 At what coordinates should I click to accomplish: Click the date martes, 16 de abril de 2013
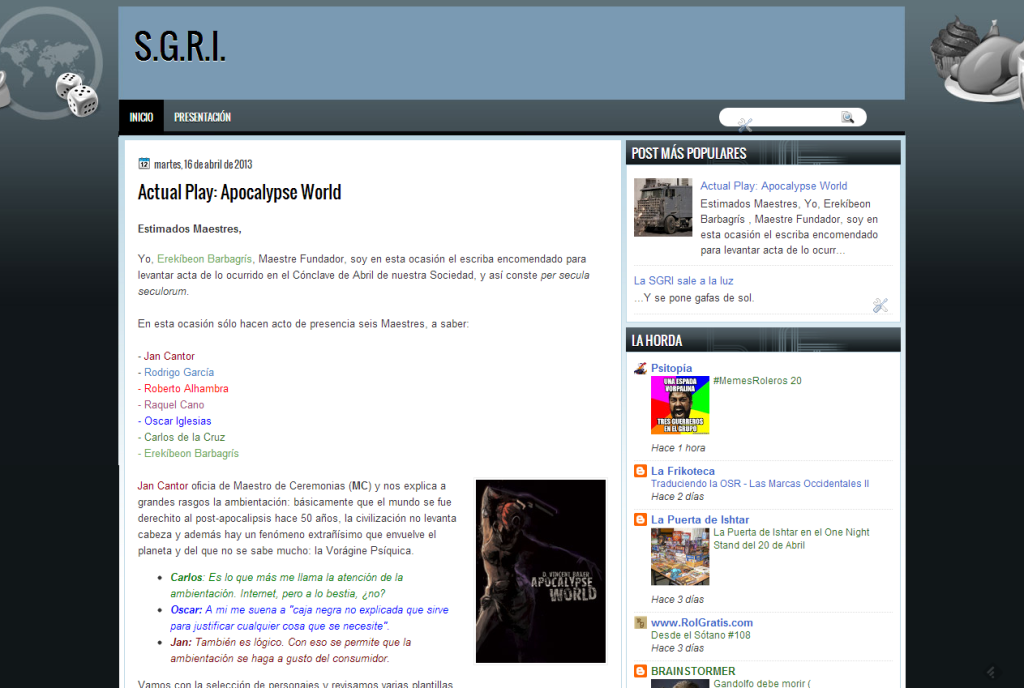click(203, 164)
